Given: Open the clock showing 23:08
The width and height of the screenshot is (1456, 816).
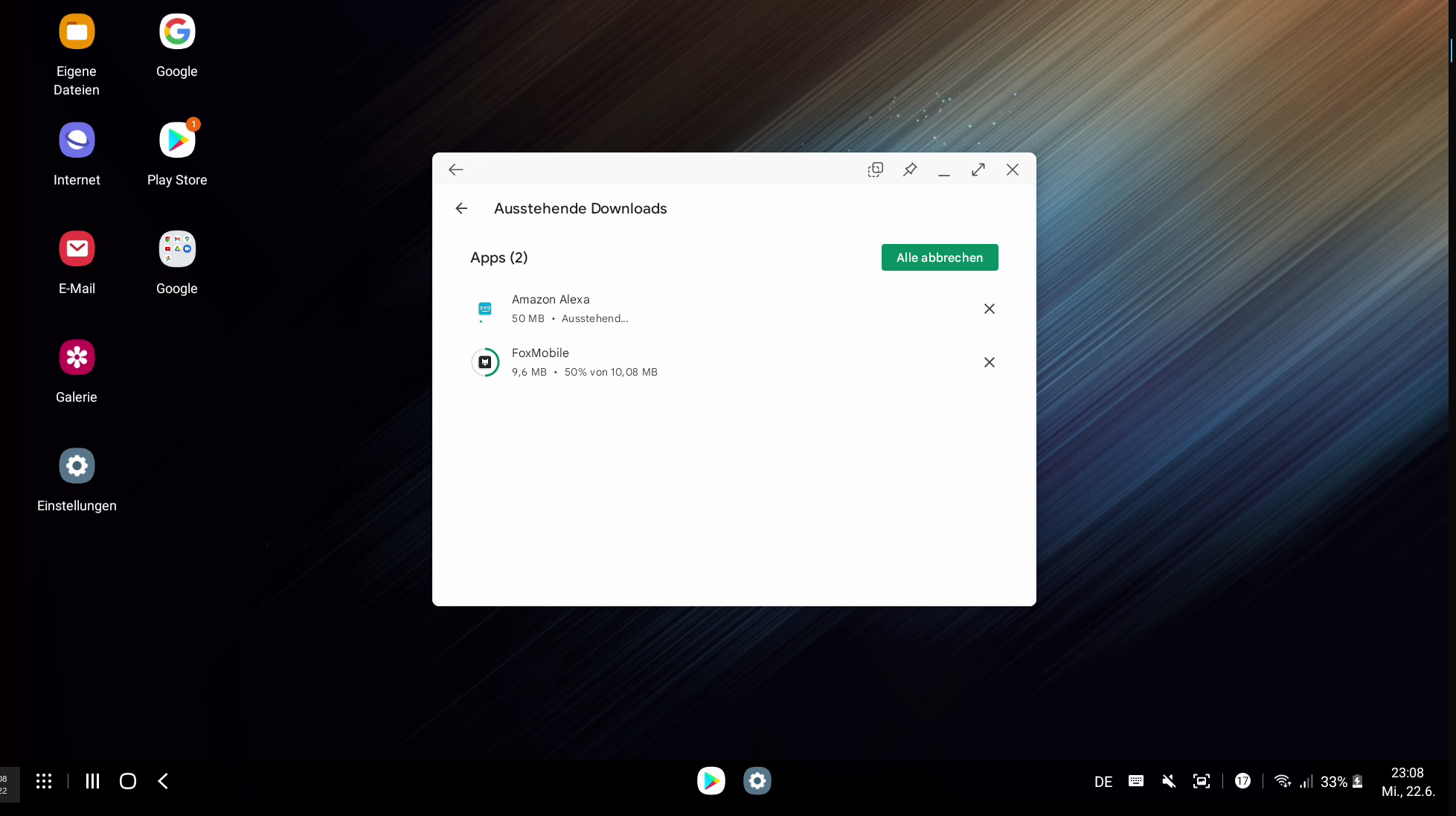Looking at the screenshot, I should click(1408, 773).
